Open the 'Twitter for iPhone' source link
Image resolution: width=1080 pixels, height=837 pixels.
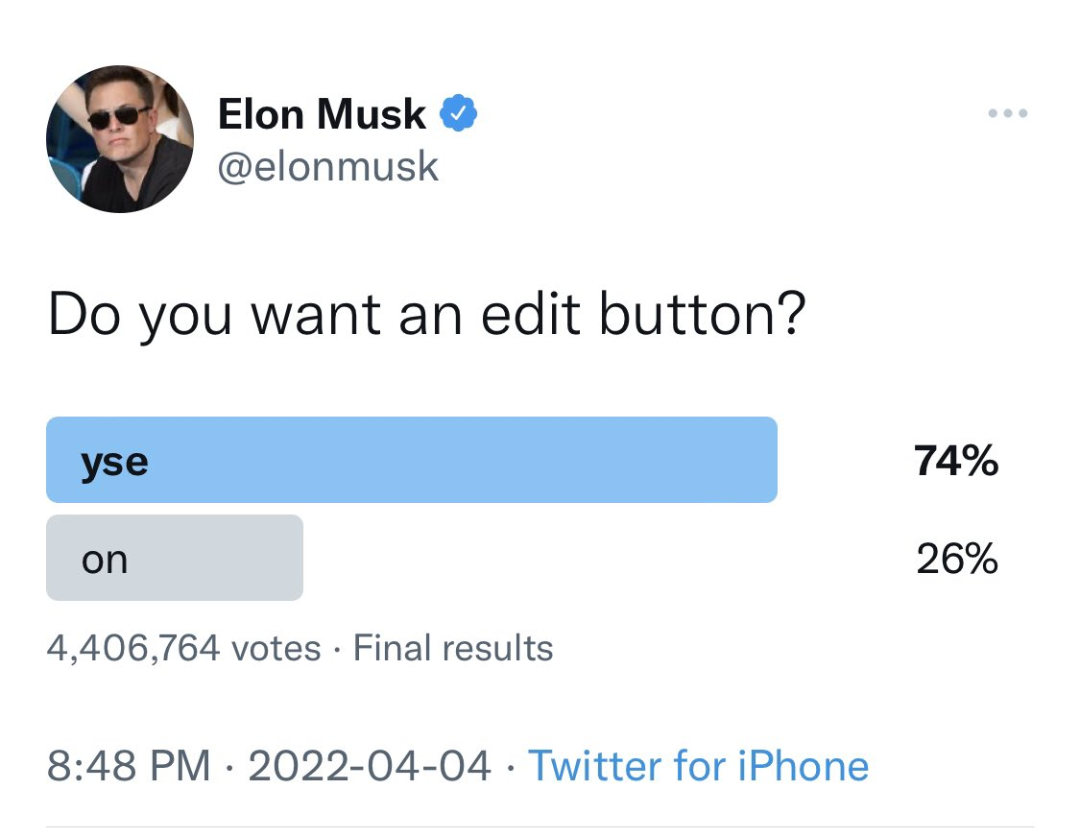coord(698,767)
